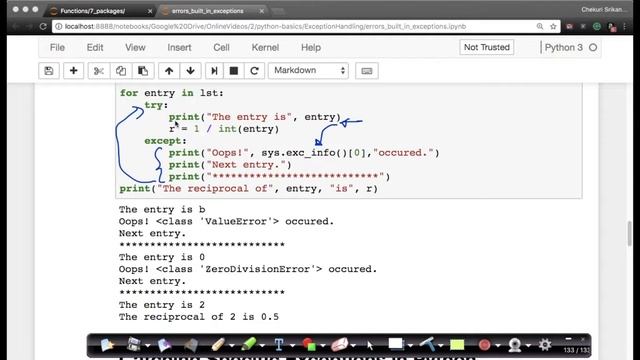
Task: Expand record options arrow
Action: (498, 346)
